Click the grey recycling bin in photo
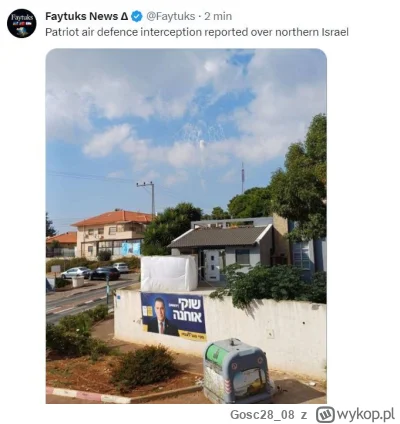Viewport: 400px width, 424px height. click(237, 370)
